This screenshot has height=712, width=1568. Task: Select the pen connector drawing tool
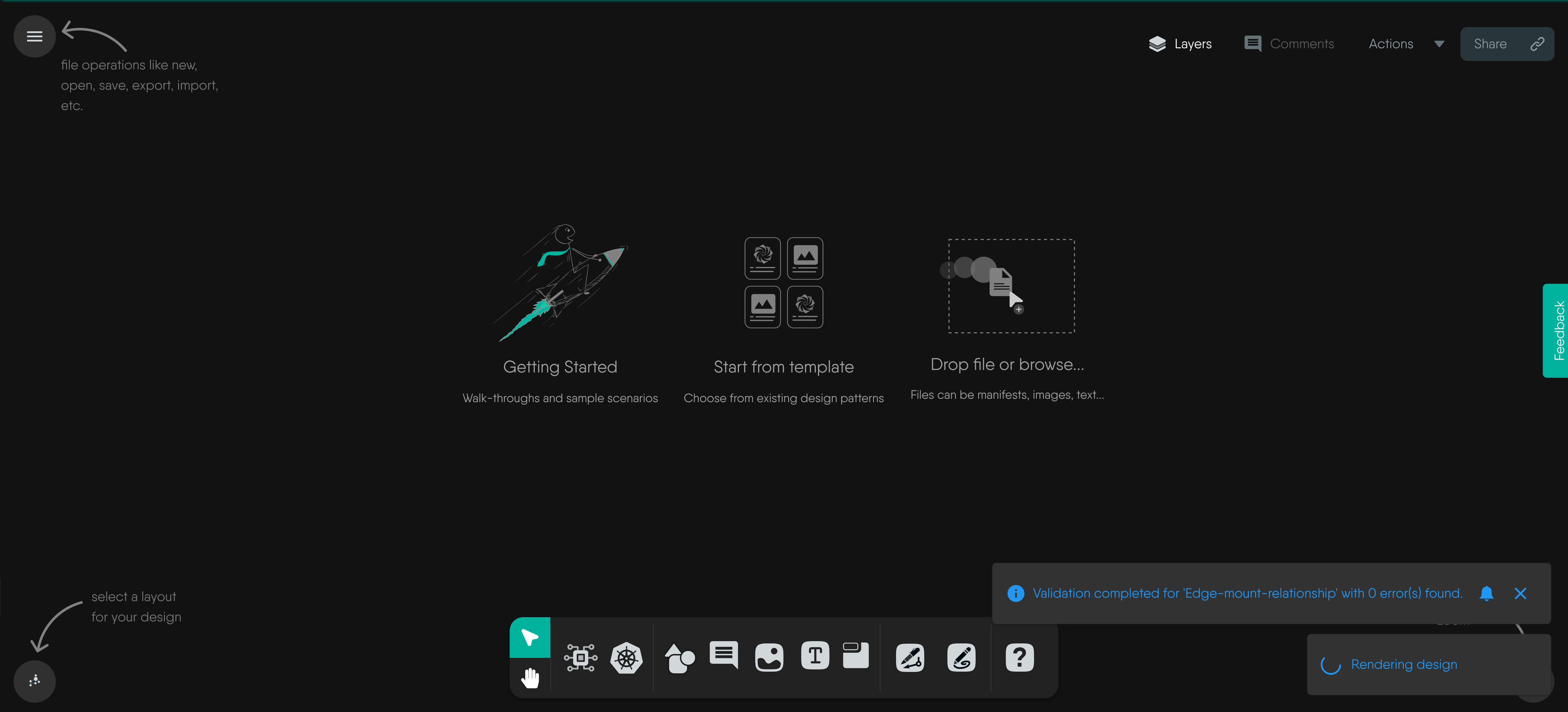pyautogui.click(x=910, y=657)
